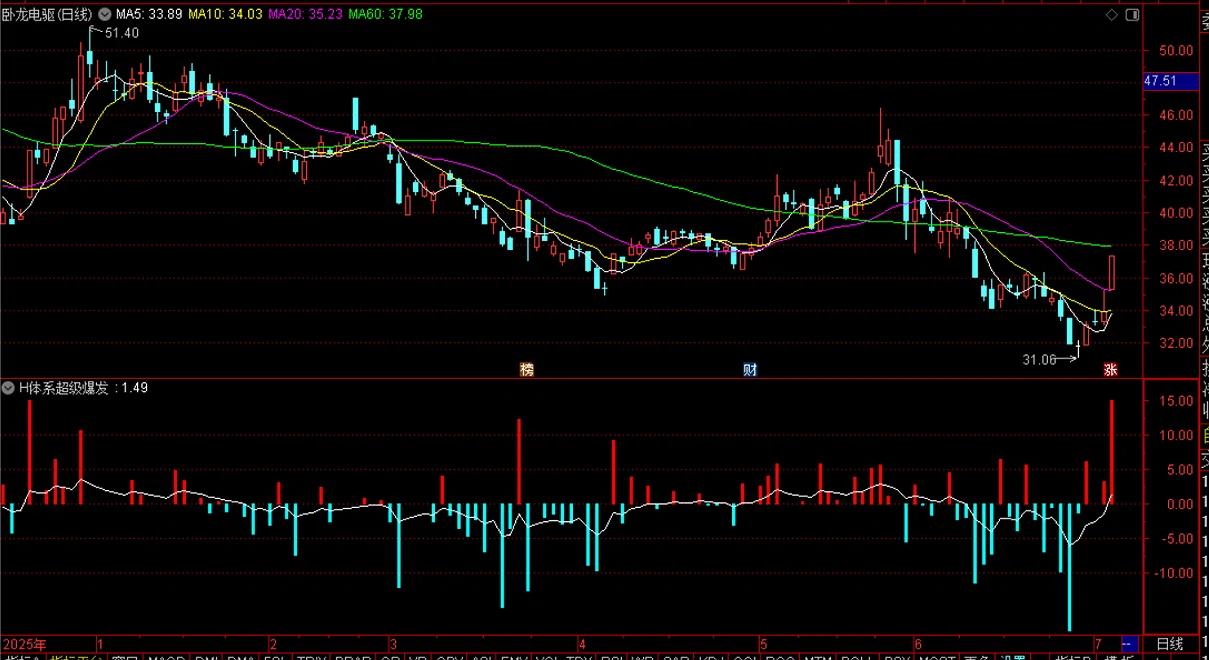This screenshot has width=1209, height=660.
Task: Click the MA20: 35.23 label
Action: pos(306,14)
